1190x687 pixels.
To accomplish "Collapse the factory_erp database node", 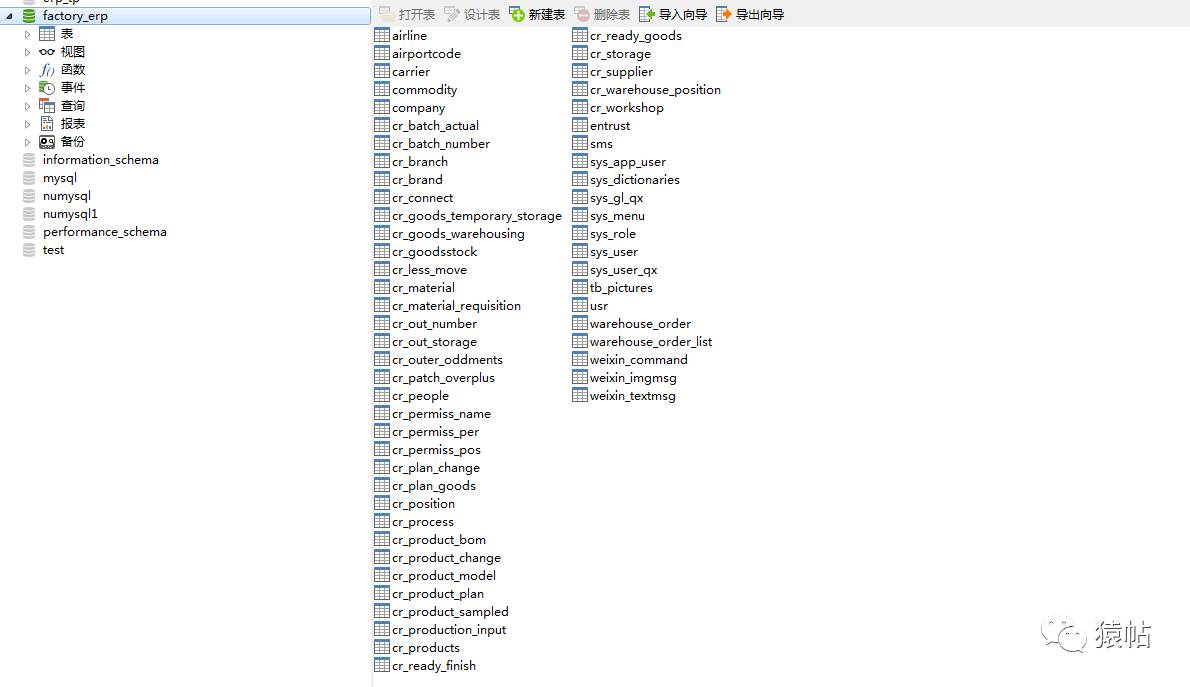I will pos(9,16).
